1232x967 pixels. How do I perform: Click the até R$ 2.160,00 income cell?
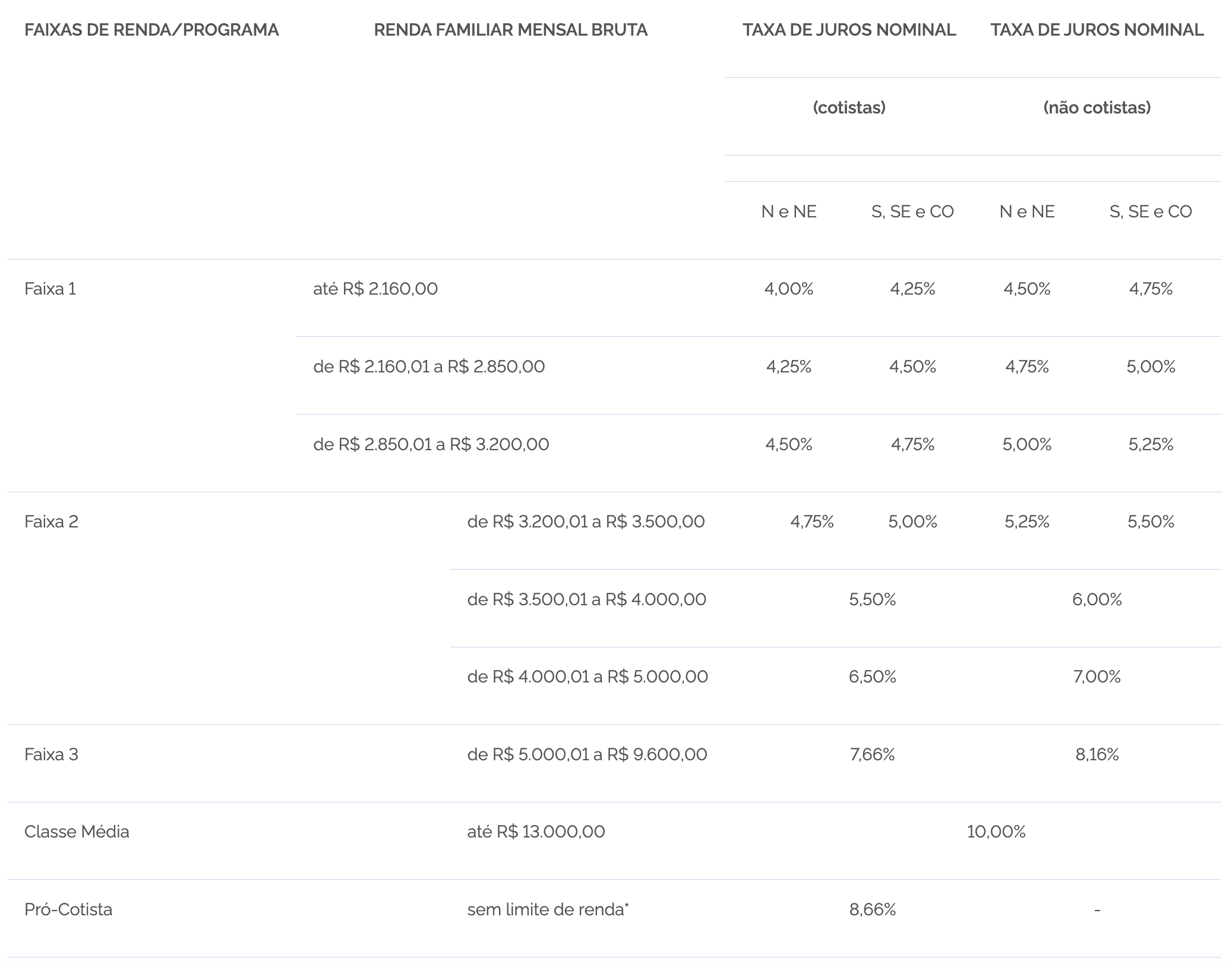tap(375, 289)
